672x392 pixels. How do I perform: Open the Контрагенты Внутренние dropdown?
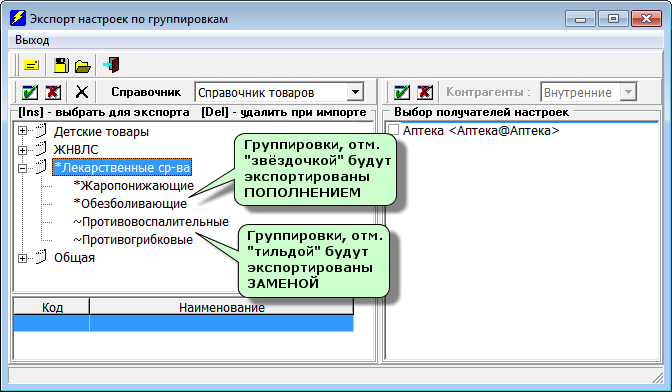628,92
